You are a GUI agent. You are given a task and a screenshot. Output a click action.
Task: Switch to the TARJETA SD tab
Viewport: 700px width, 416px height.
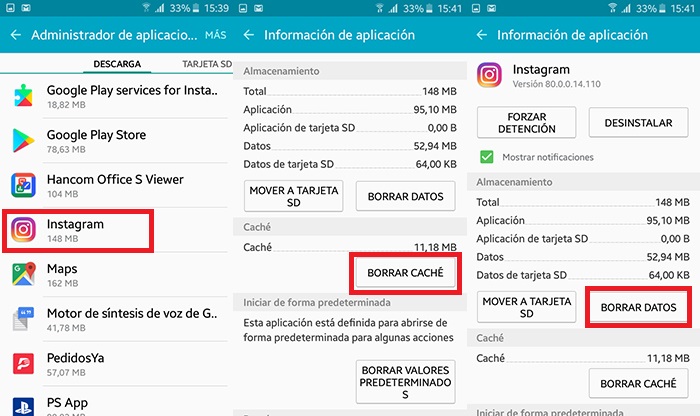(207, 64)
